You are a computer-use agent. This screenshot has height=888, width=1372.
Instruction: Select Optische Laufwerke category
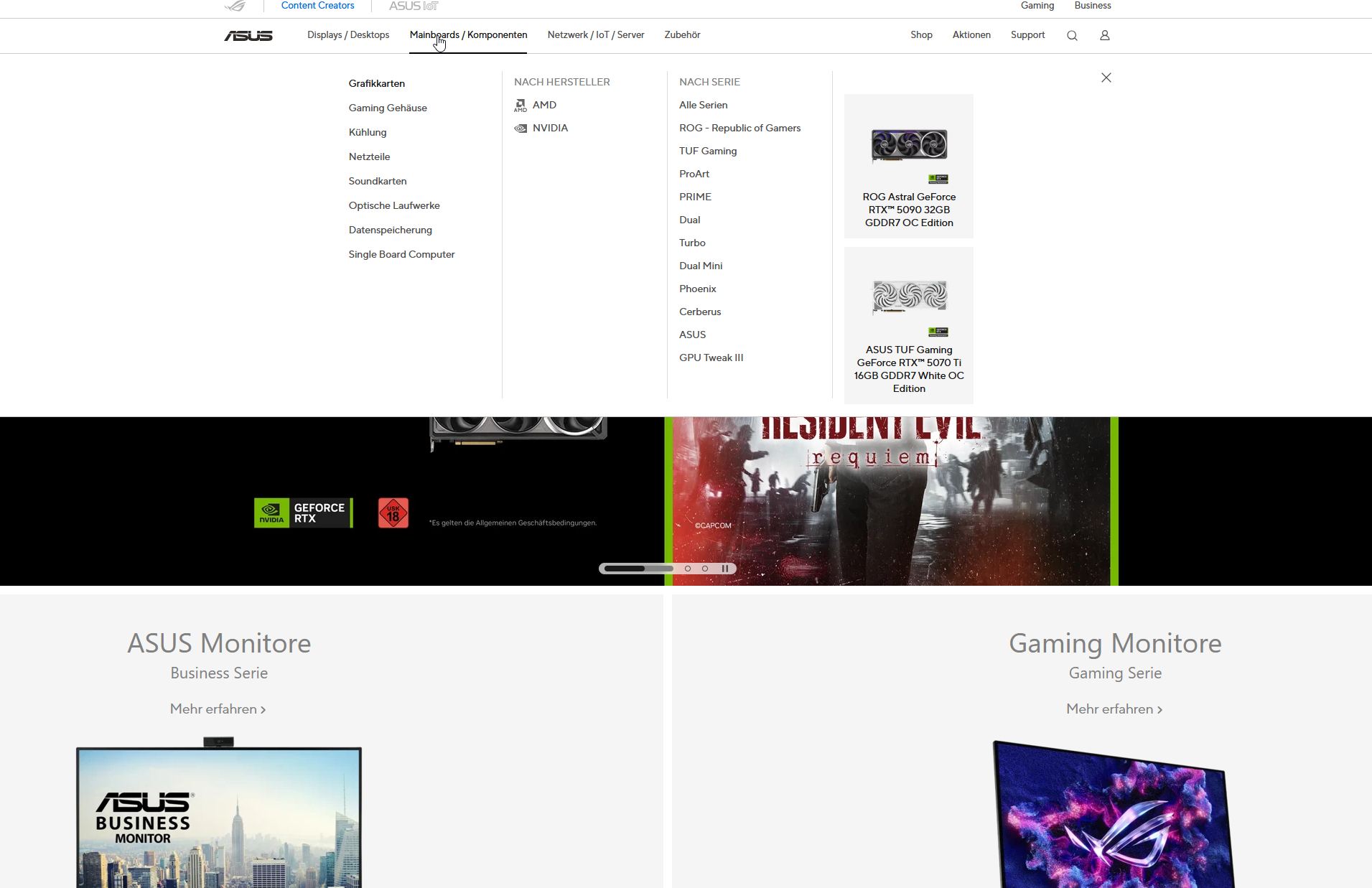click(394, 205)
